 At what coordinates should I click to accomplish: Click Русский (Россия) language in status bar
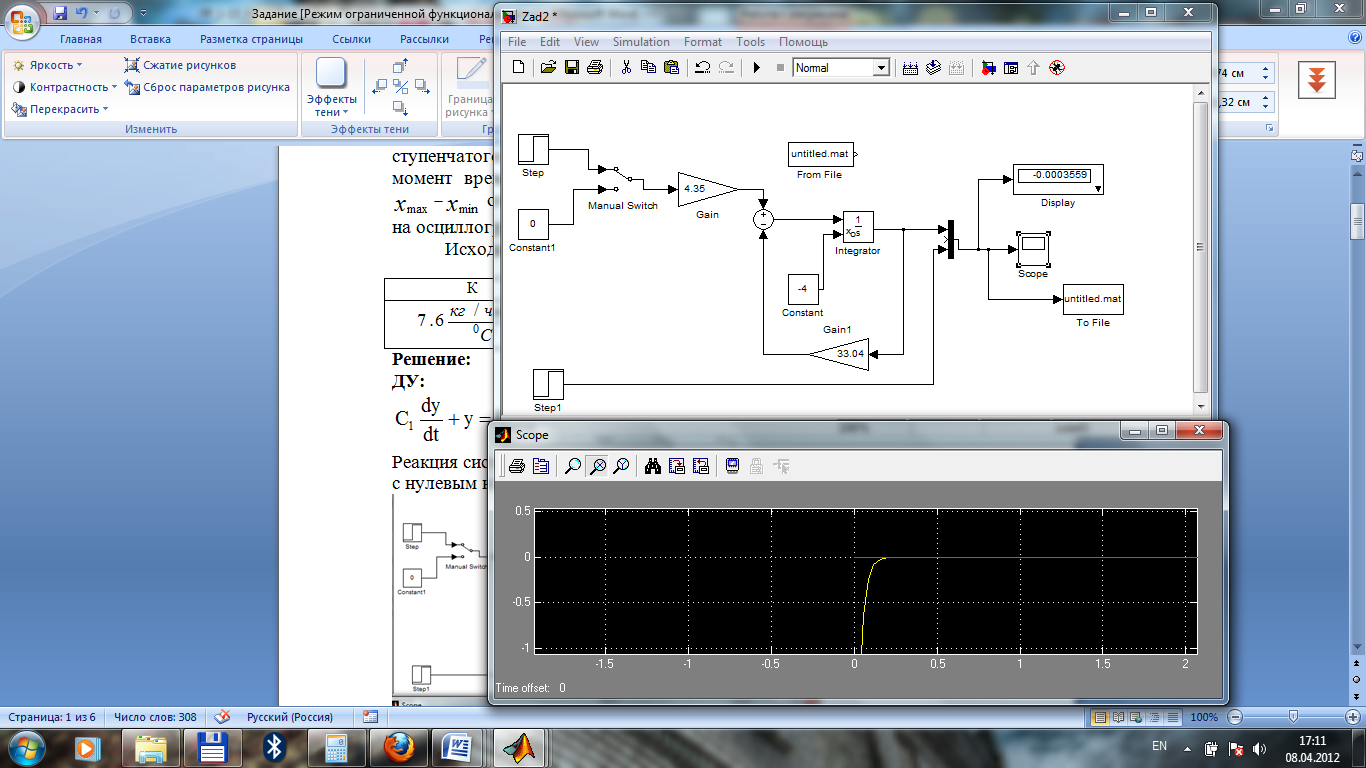tap(290, 717)
